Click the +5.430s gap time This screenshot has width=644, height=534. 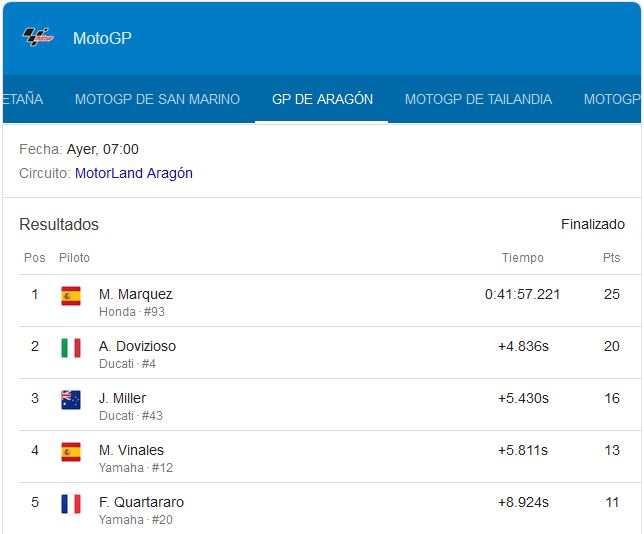(x=523, y=398)
